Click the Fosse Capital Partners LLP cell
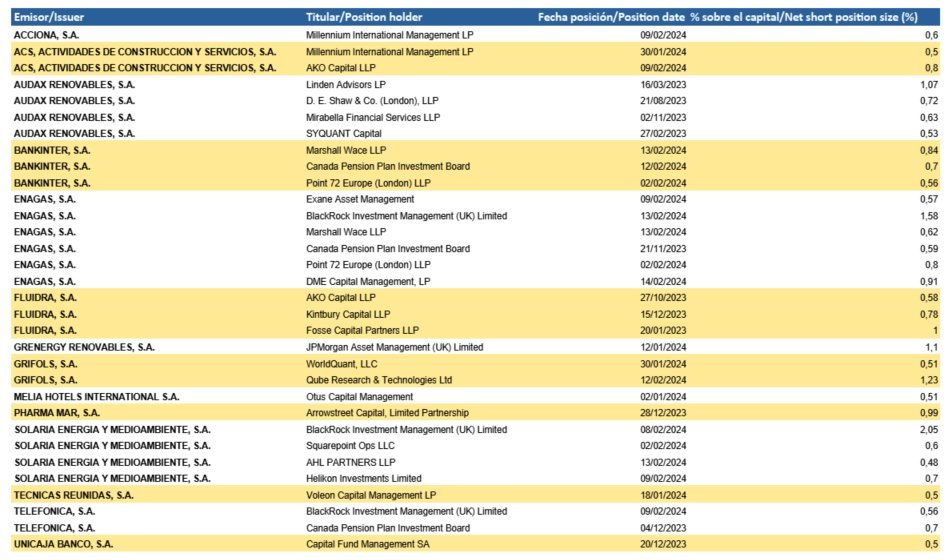This screenshot has width=948, height=560. coord(362,330)
